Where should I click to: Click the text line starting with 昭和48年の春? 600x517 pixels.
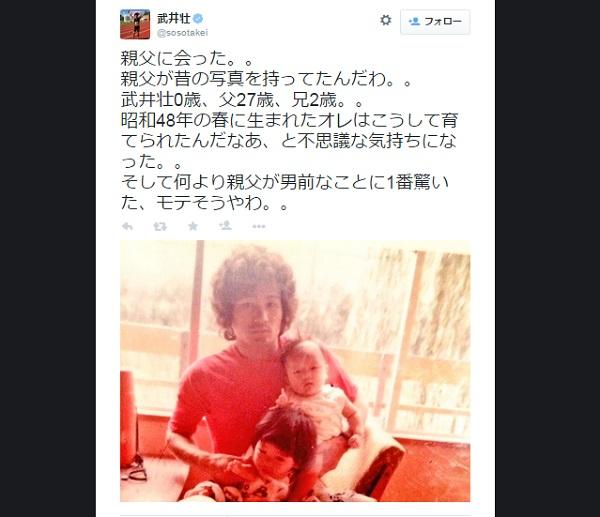[x=289, y=121]
